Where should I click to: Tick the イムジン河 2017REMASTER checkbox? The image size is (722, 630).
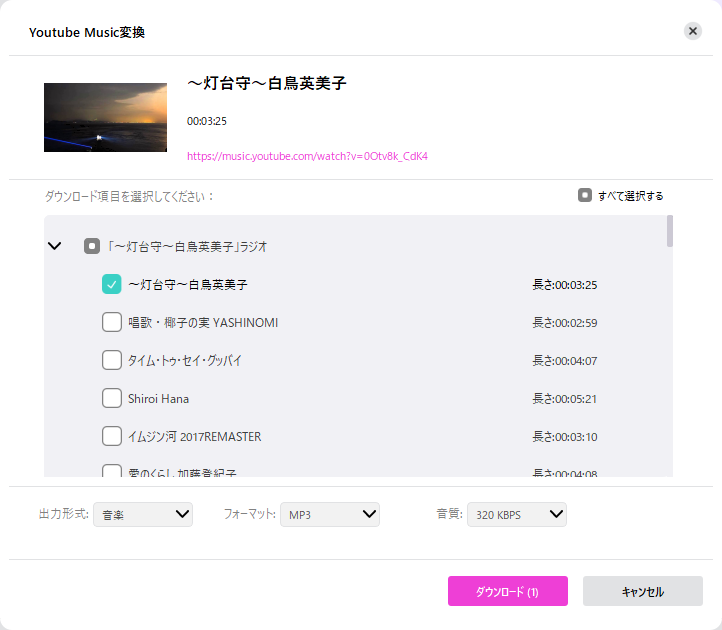tap(112, 437)
